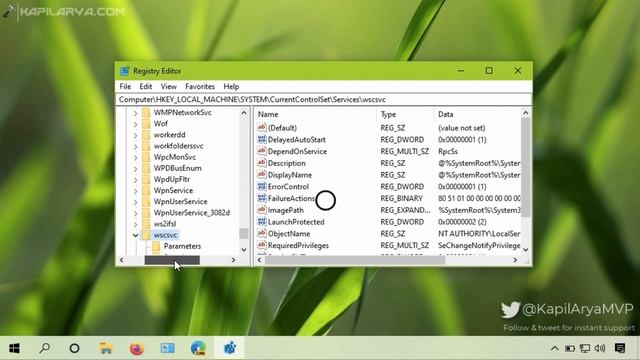Click the Description string icon
Screen dimensions: 640x360
262,163
